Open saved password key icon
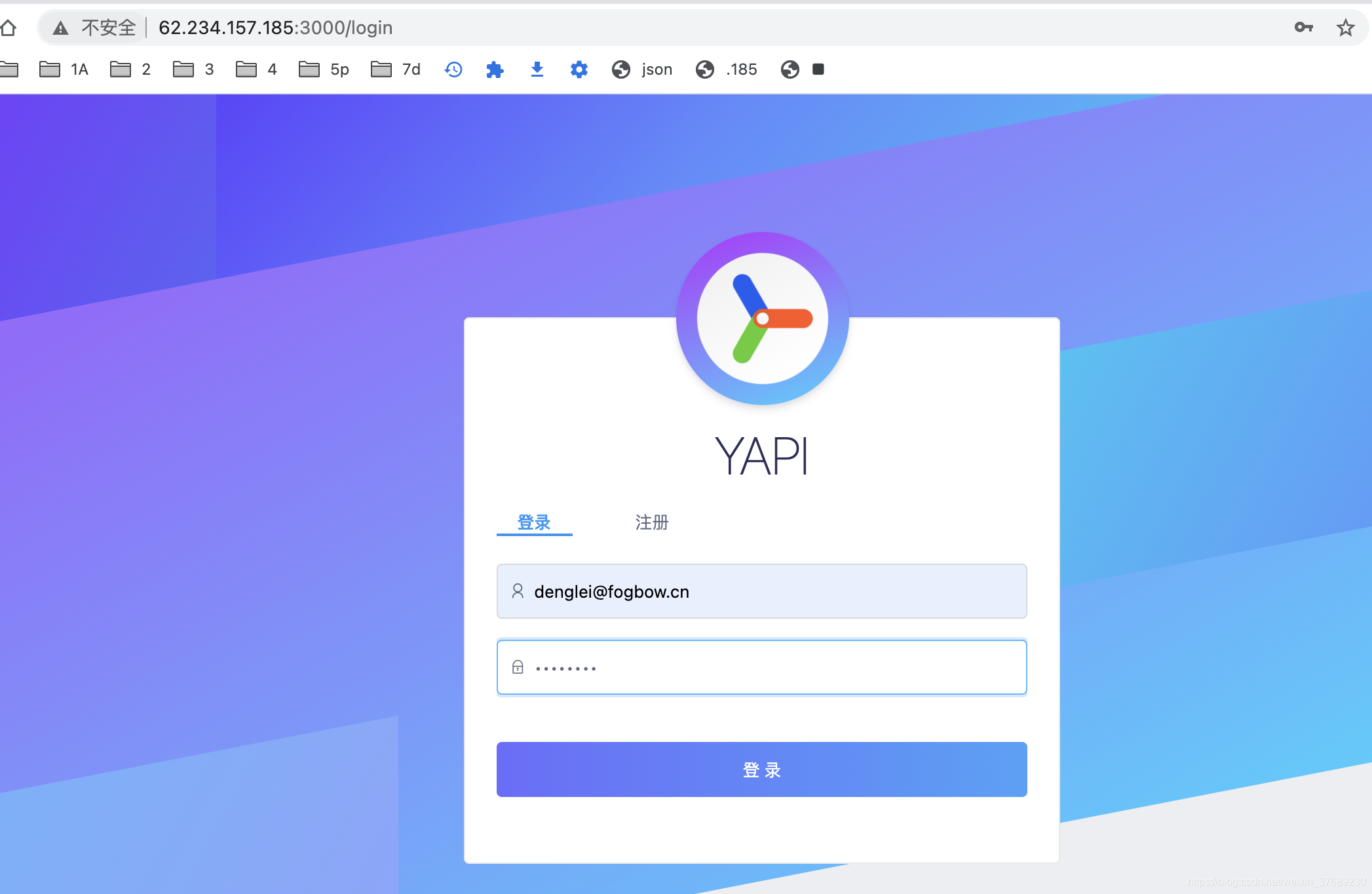 (x=1303, y=27)
